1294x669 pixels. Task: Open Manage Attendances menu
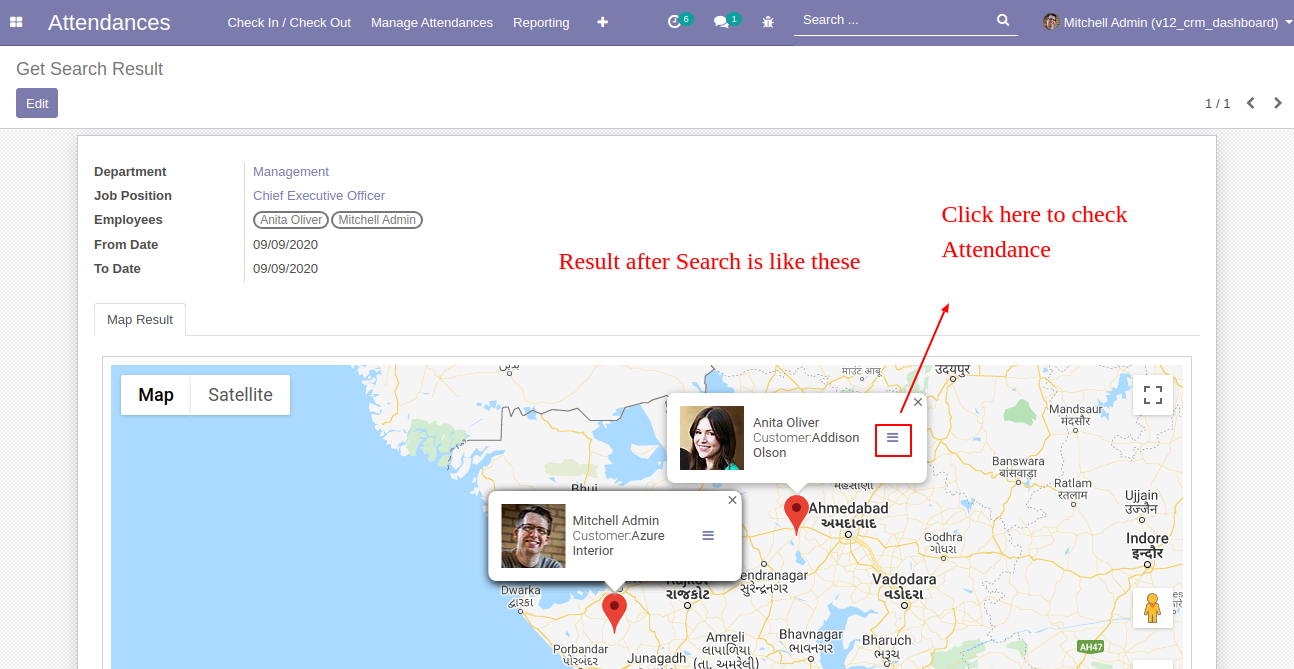click(432, 22)
